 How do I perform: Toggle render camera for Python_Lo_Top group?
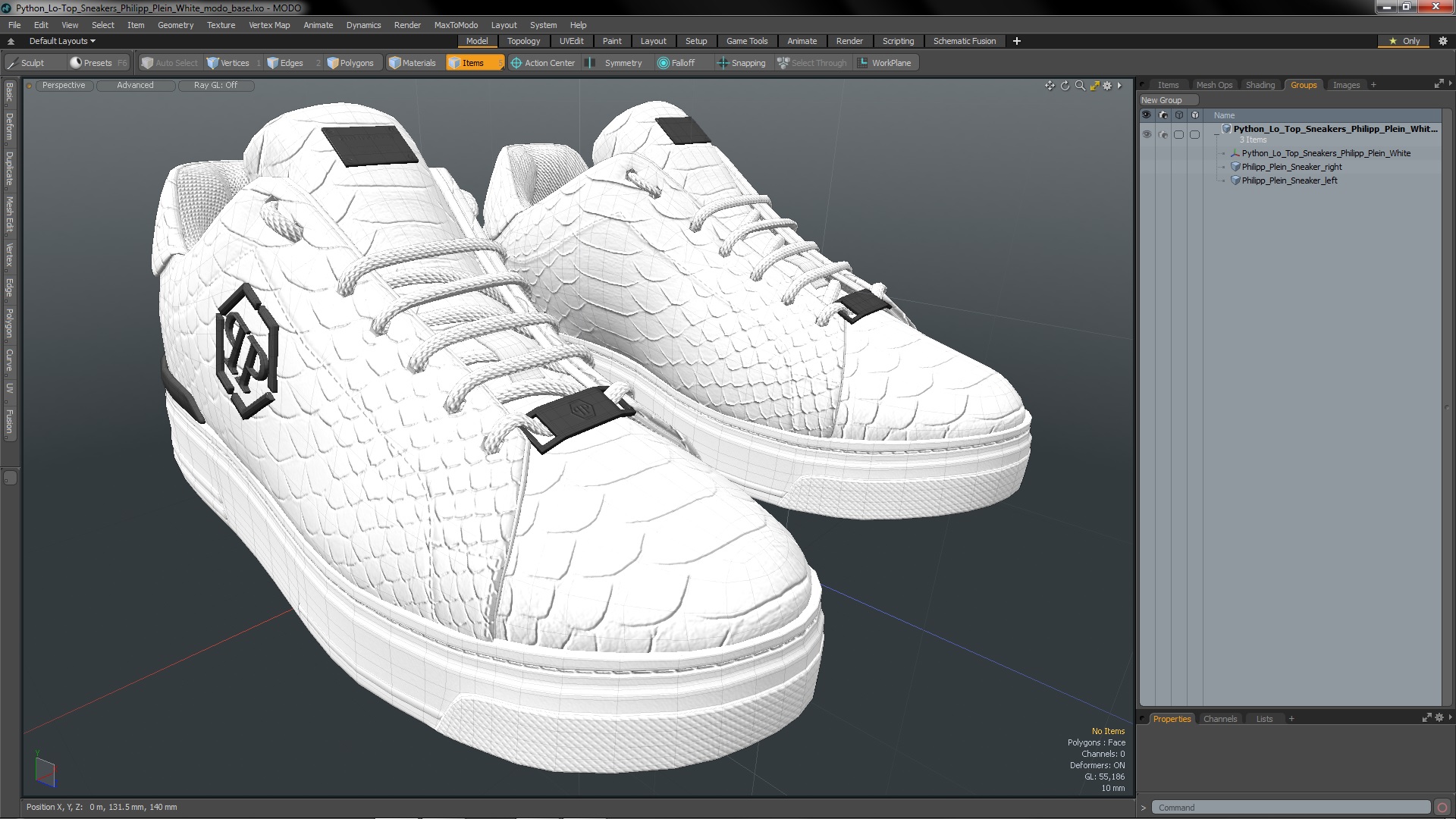1163,134
